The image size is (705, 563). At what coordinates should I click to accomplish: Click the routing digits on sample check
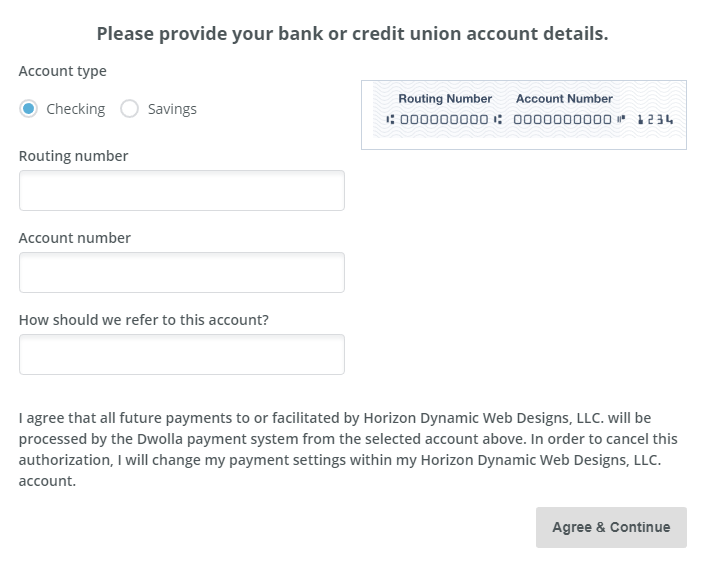[444, 120]
